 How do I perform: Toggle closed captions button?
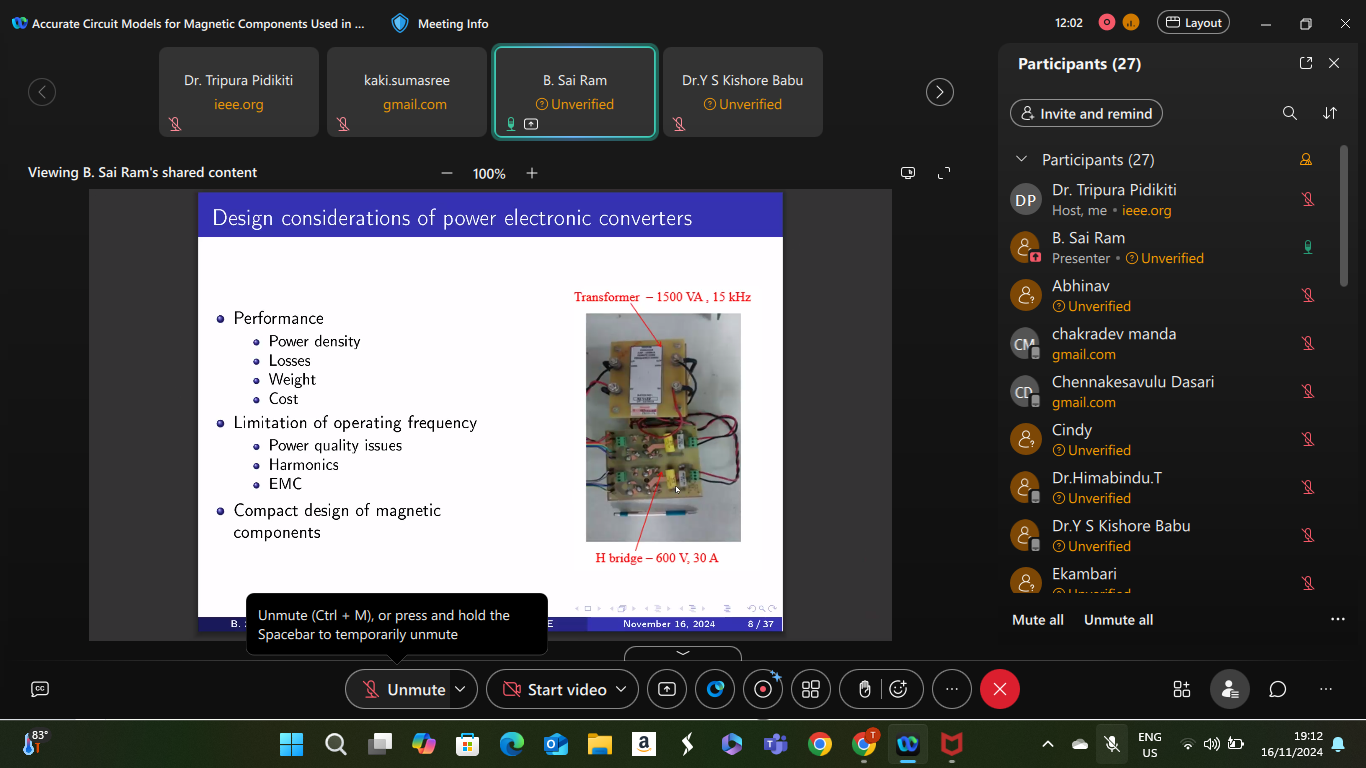coord(40,689)
